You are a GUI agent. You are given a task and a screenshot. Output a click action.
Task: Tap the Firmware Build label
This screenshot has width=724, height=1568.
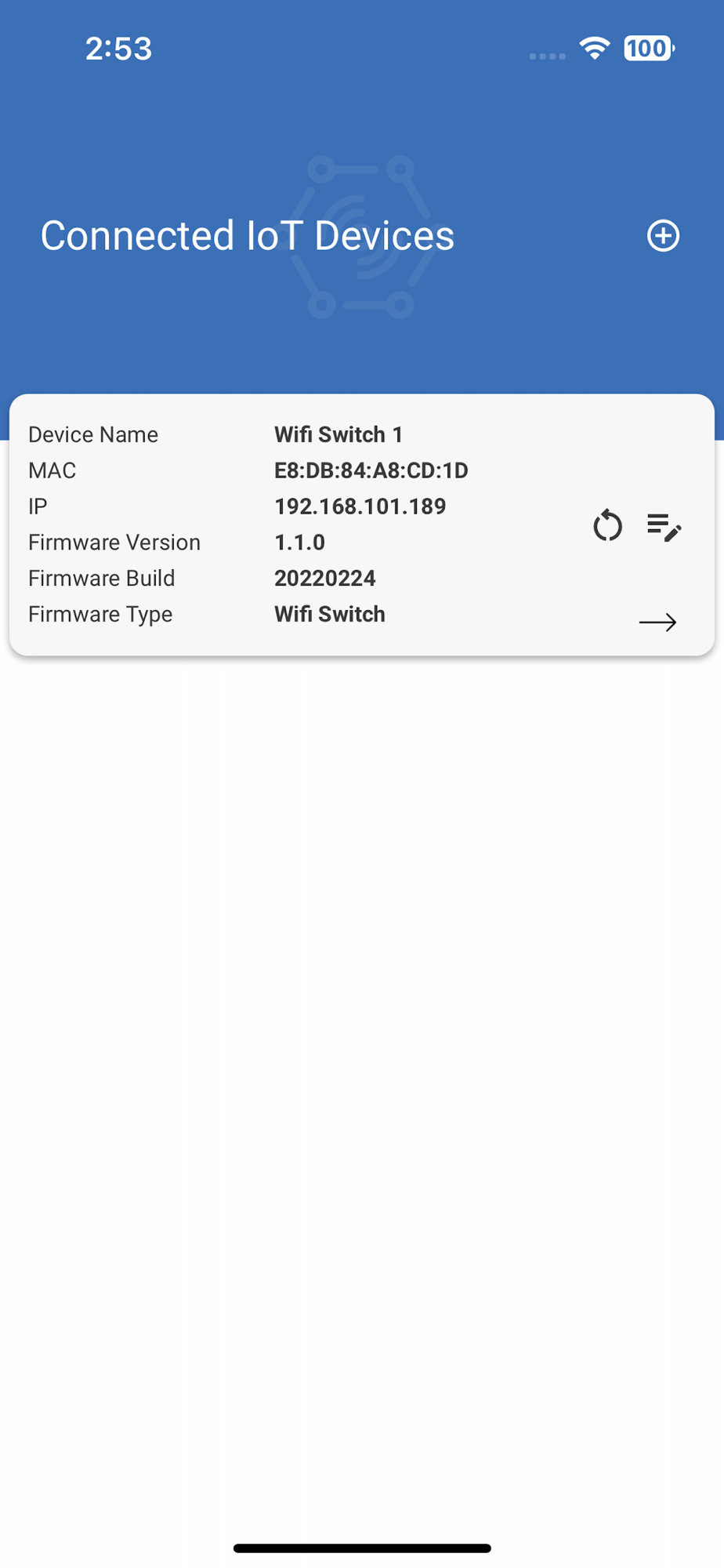[x=102, y=579]
